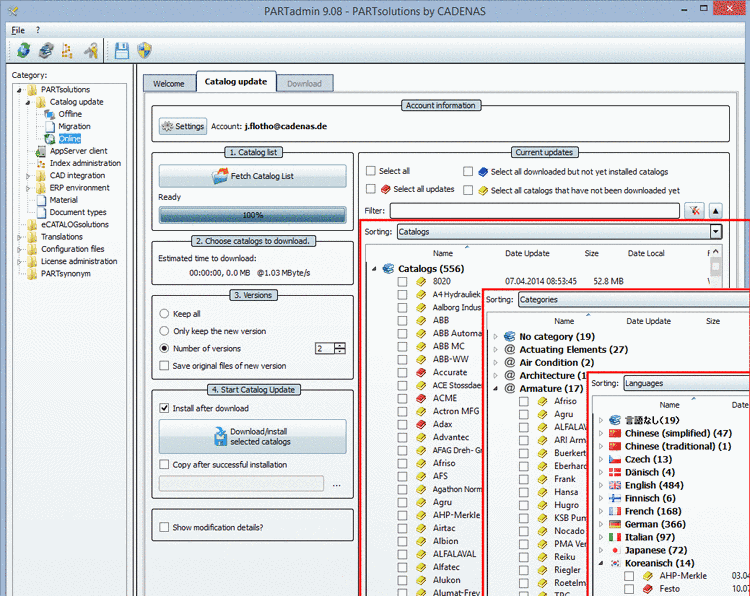Select the Number of versions radio button
The width and height of the screenshot is (750, 596).
point(164,348)
